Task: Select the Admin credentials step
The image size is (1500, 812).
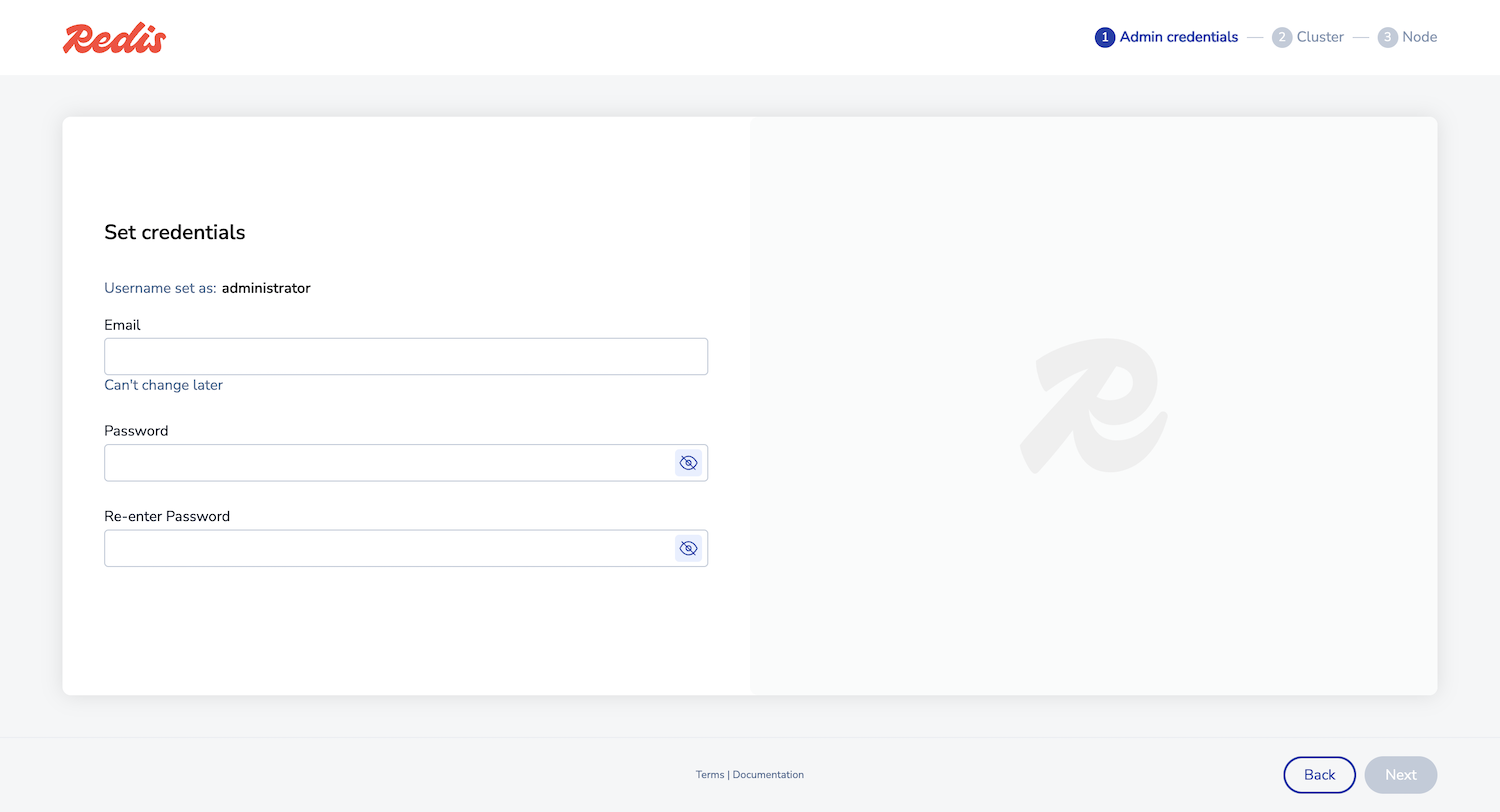Action: (1178, 37)
